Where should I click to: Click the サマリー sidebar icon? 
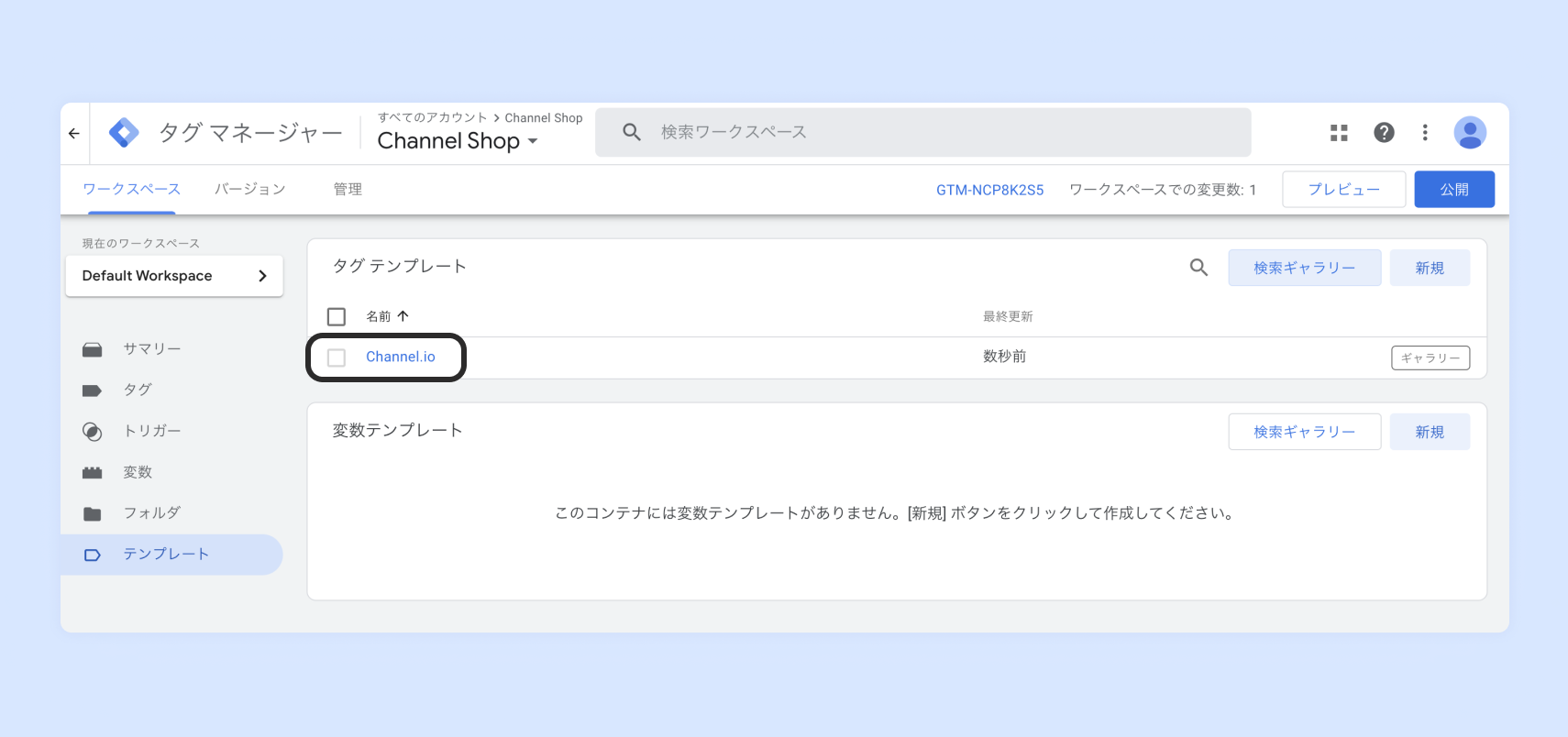point(92,349)
